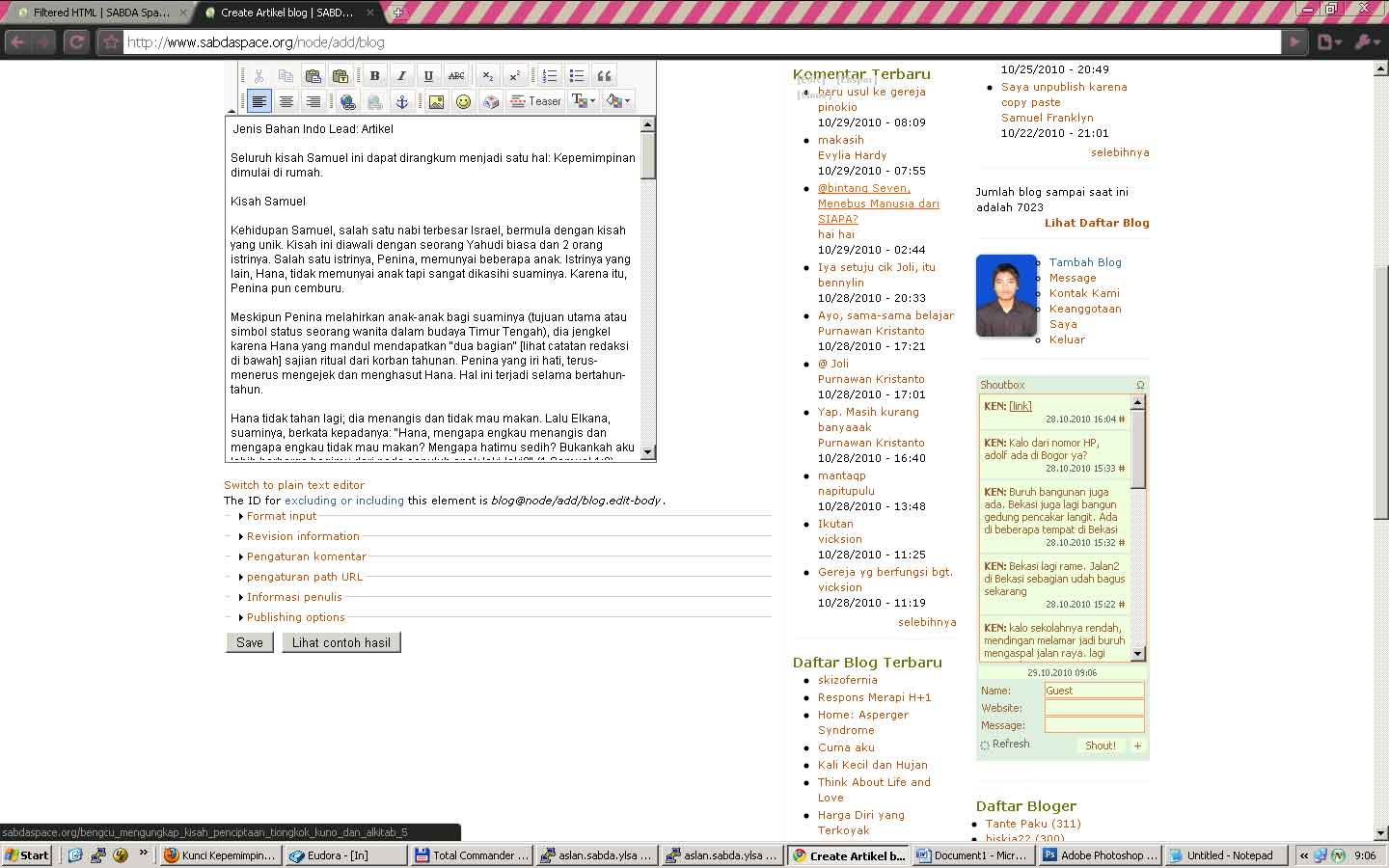Toggle bold formatting in editor toolbar
Image resolution: width=1389 pixels, height=868 pixels.
(375, 76)
